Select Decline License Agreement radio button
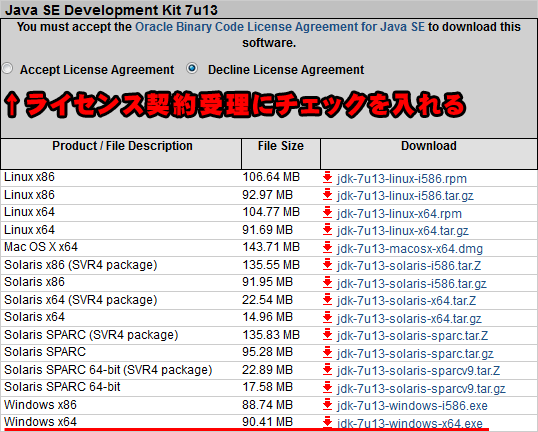The height and width of the screenshot is (432, 538). coord(192,68)
